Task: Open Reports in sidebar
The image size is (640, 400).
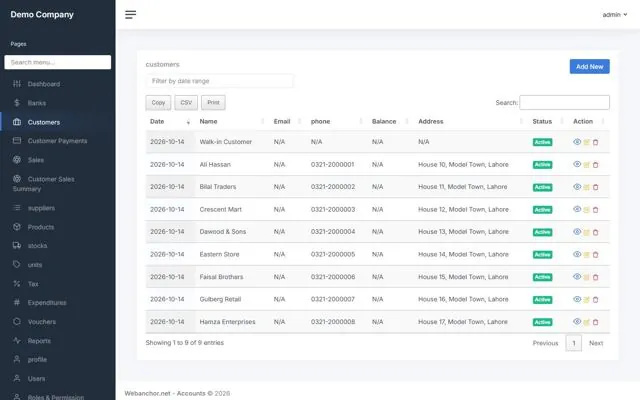Action: coord(58,341)
